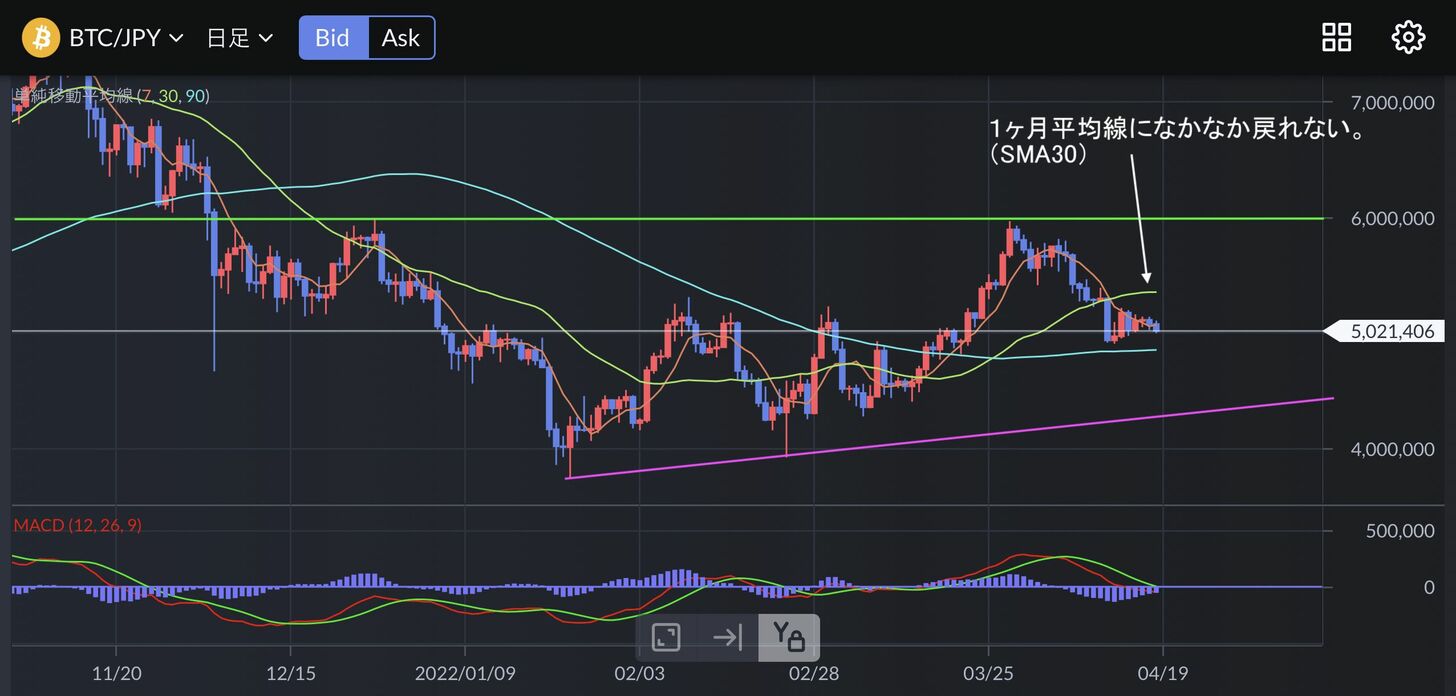This screenshot has height=696, width=1456.
Task: Click the Bitcoin coin logo
Action: [x=41, y=38]
